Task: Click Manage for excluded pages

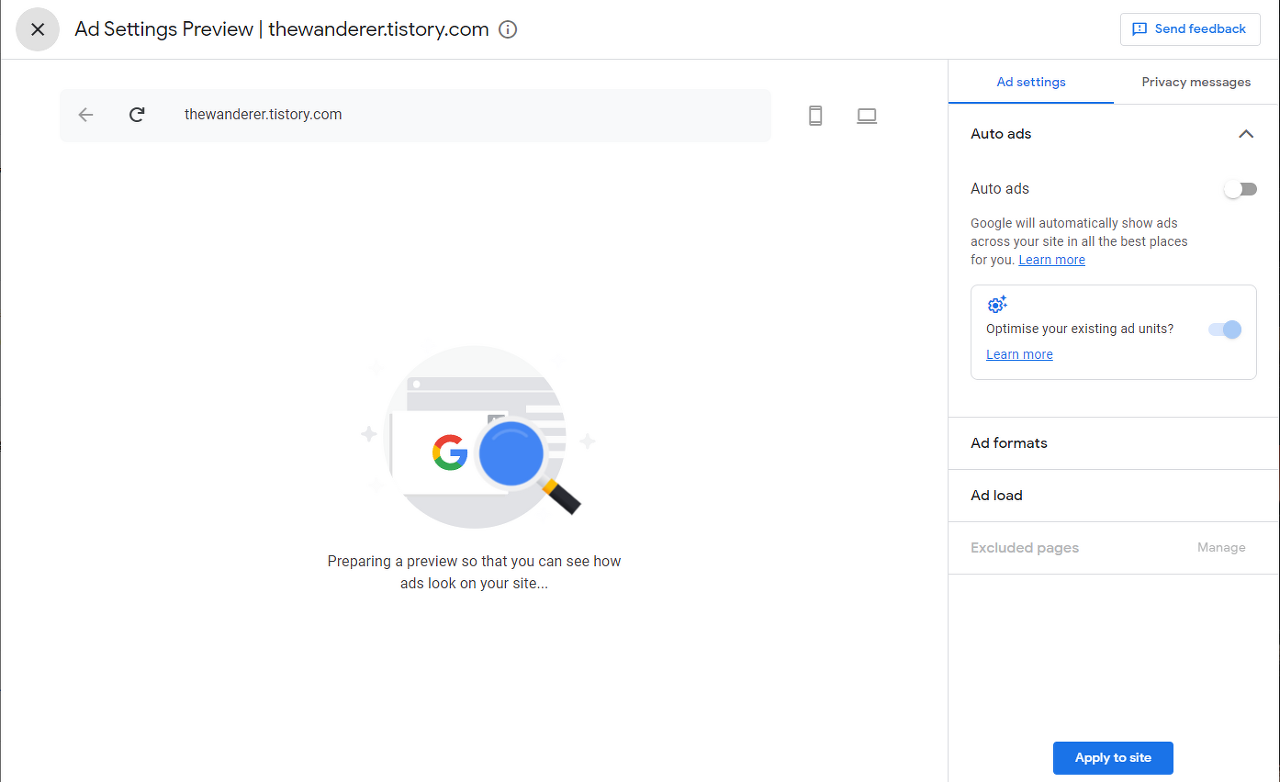Action: (1221, 548)
